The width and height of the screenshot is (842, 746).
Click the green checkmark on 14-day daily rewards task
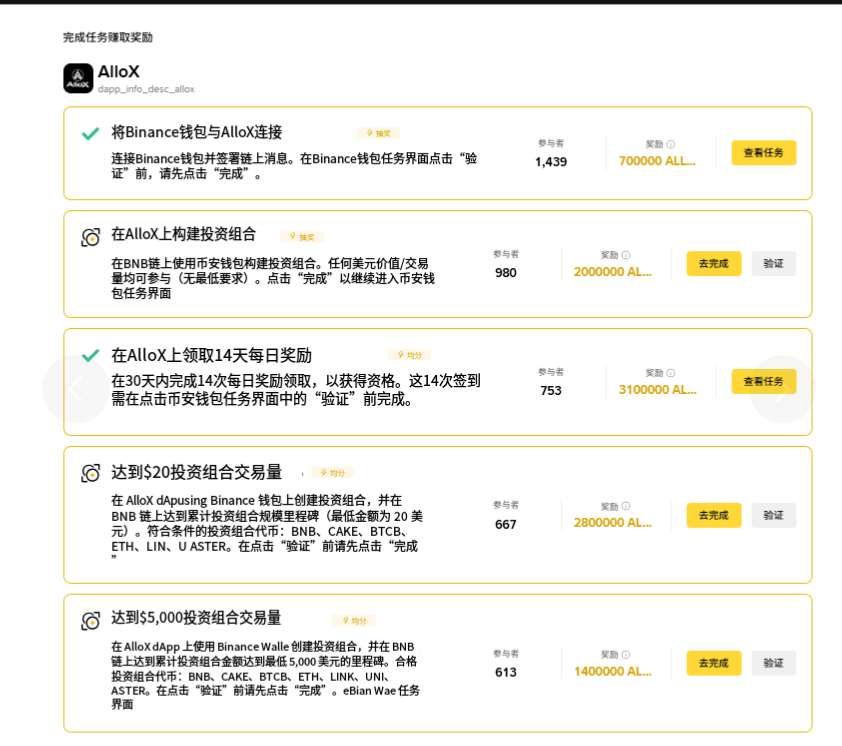(x=90, y=355)
